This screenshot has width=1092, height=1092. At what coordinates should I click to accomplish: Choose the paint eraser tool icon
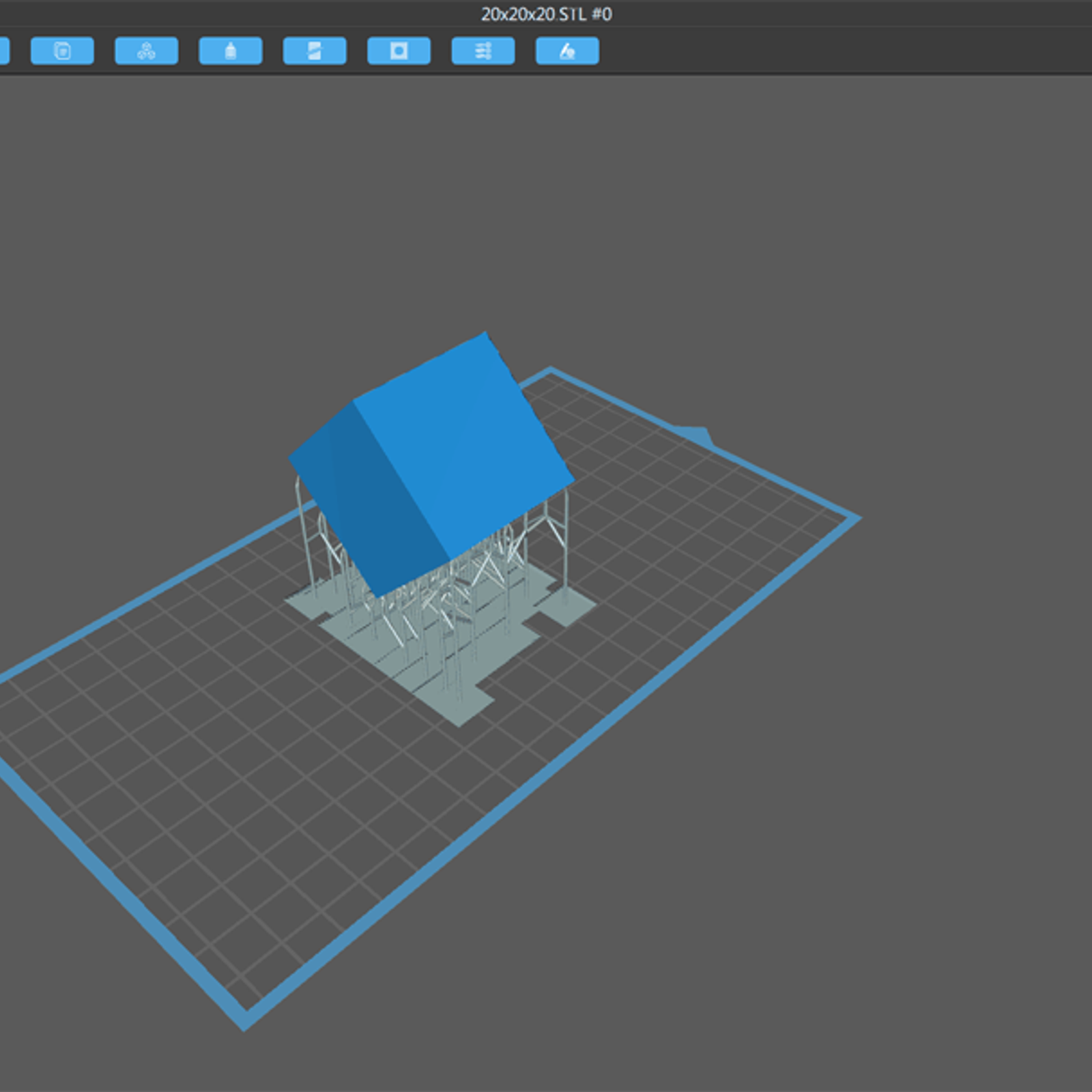point(567,51)
